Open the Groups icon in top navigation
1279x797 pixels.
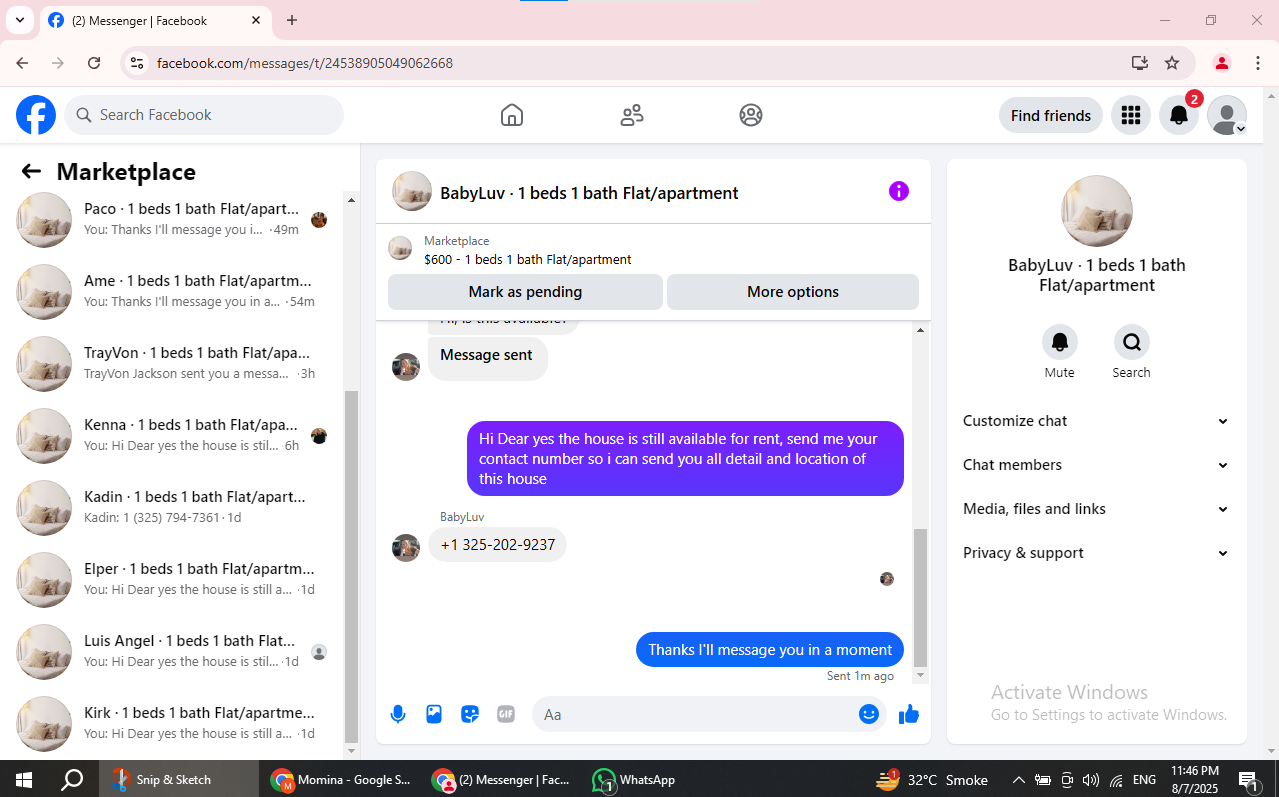[x=751, y=115]
